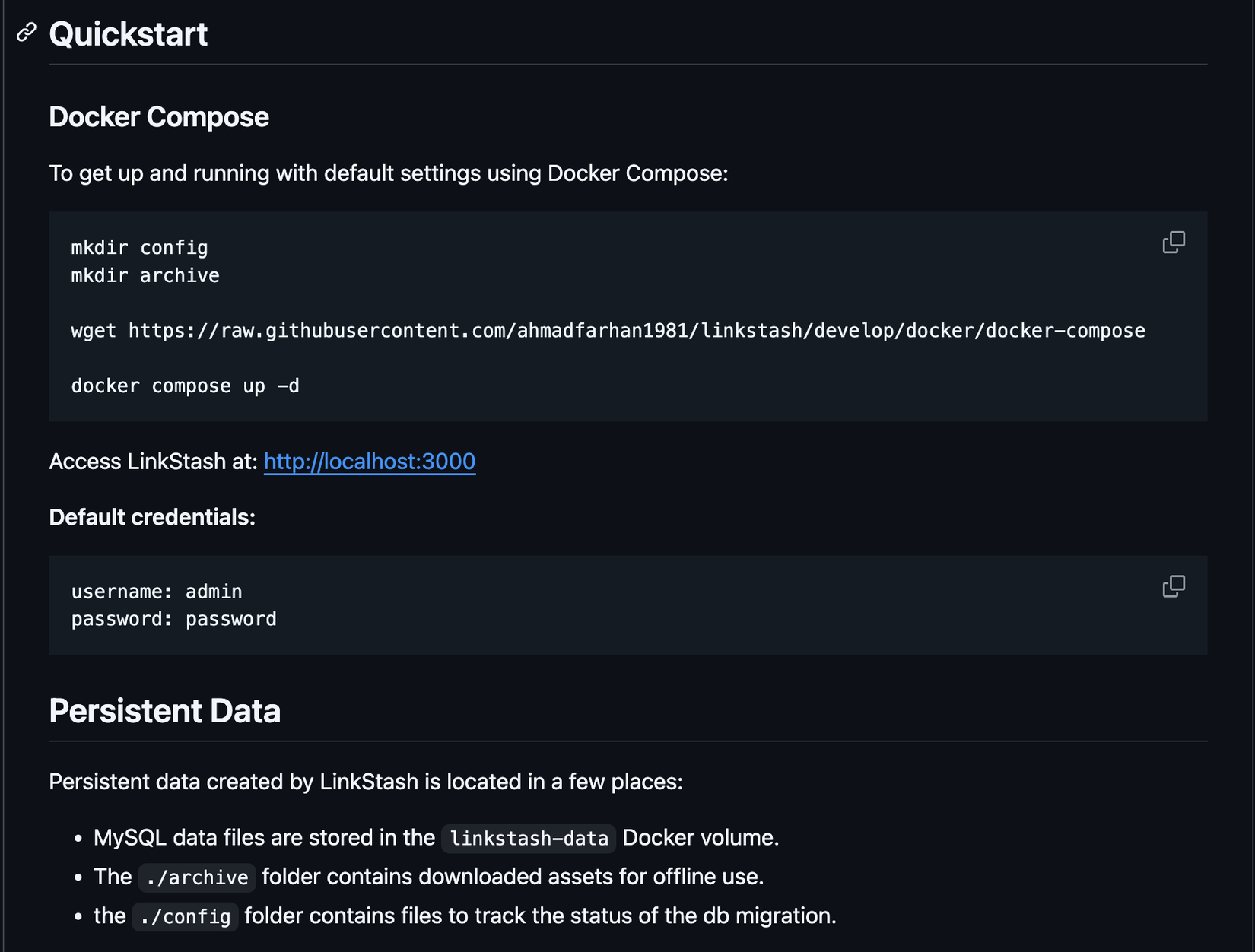Click the 'mkdir archive' code line
Image resolution: width=1255 pixels, height=952 pixels.
click(x=145, y=275)
